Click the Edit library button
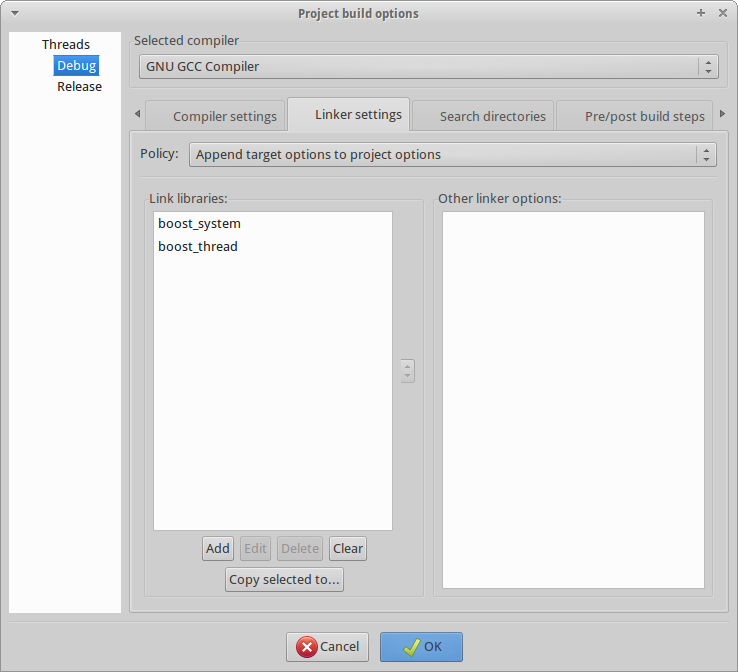 pos(255,549)
